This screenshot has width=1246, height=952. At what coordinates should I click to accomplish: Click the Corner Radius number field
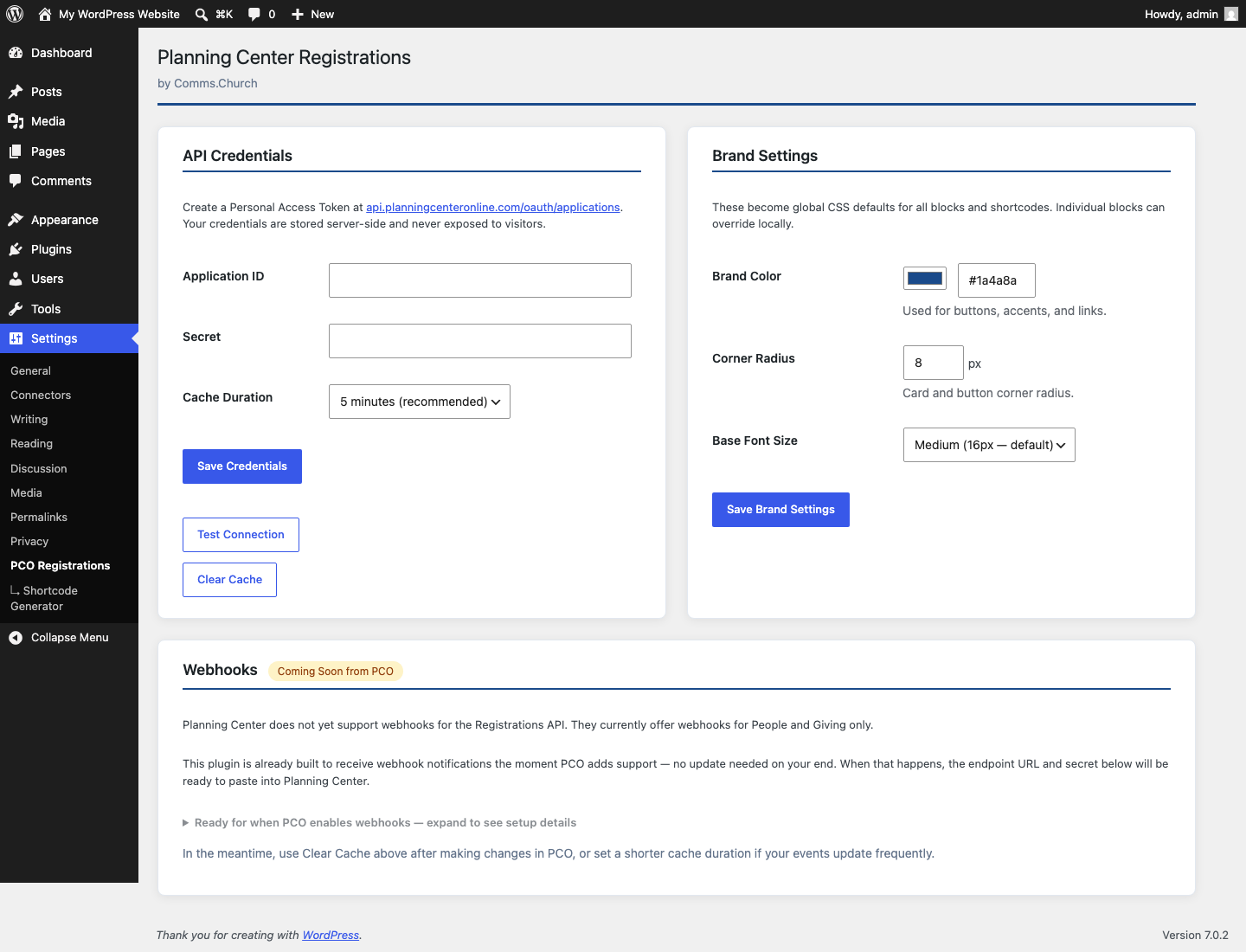(934, 363)
